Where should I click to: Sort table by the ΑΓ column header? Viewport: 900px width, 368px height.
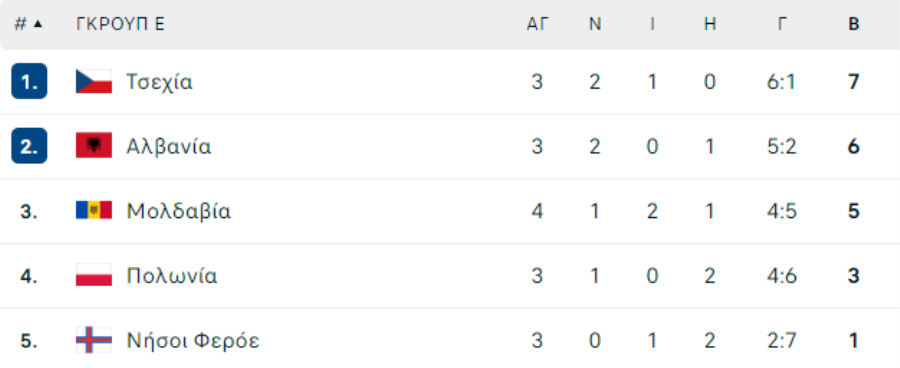click(538, 24)
